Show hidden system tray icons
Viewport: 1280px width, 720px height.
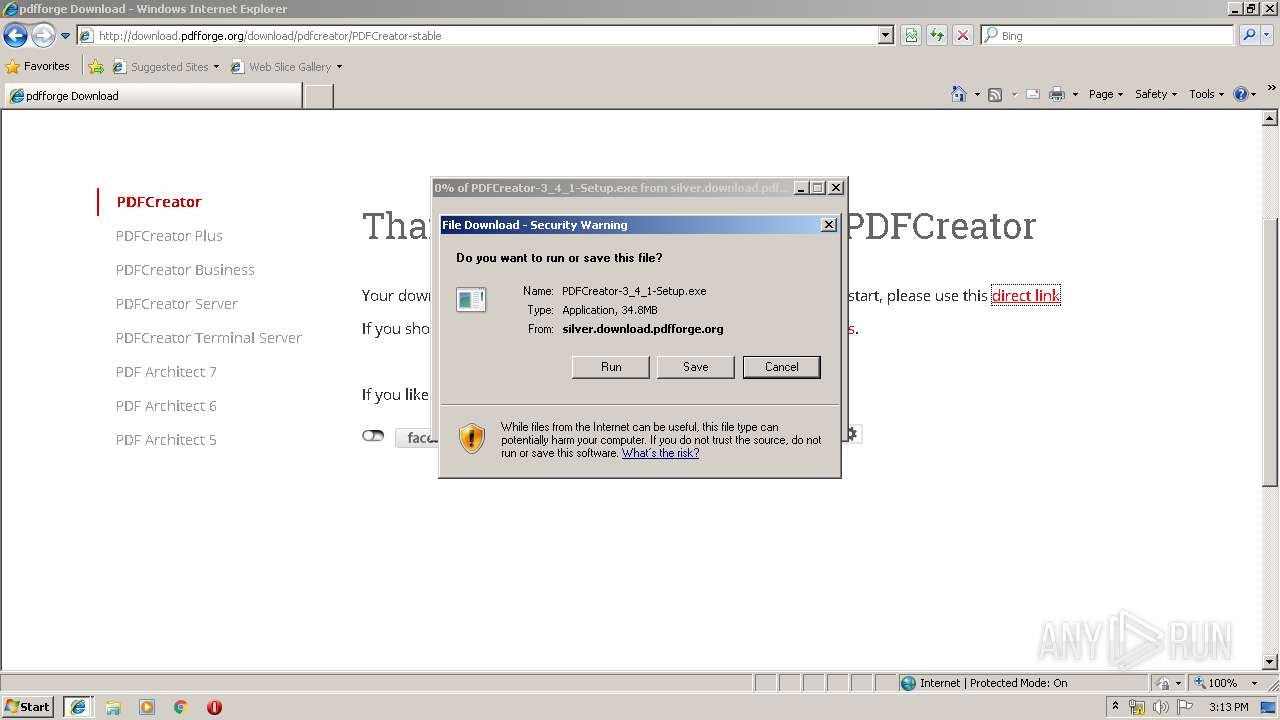(1115, 707)
